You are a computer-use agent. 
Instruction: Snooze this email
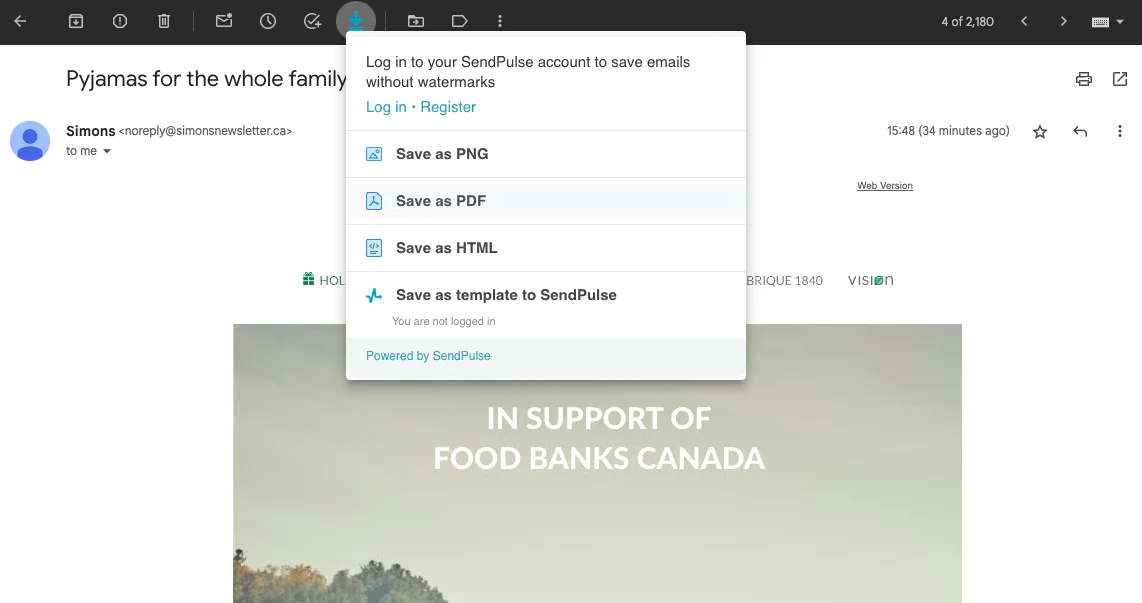pyautogui.click(x=268, y=20)
